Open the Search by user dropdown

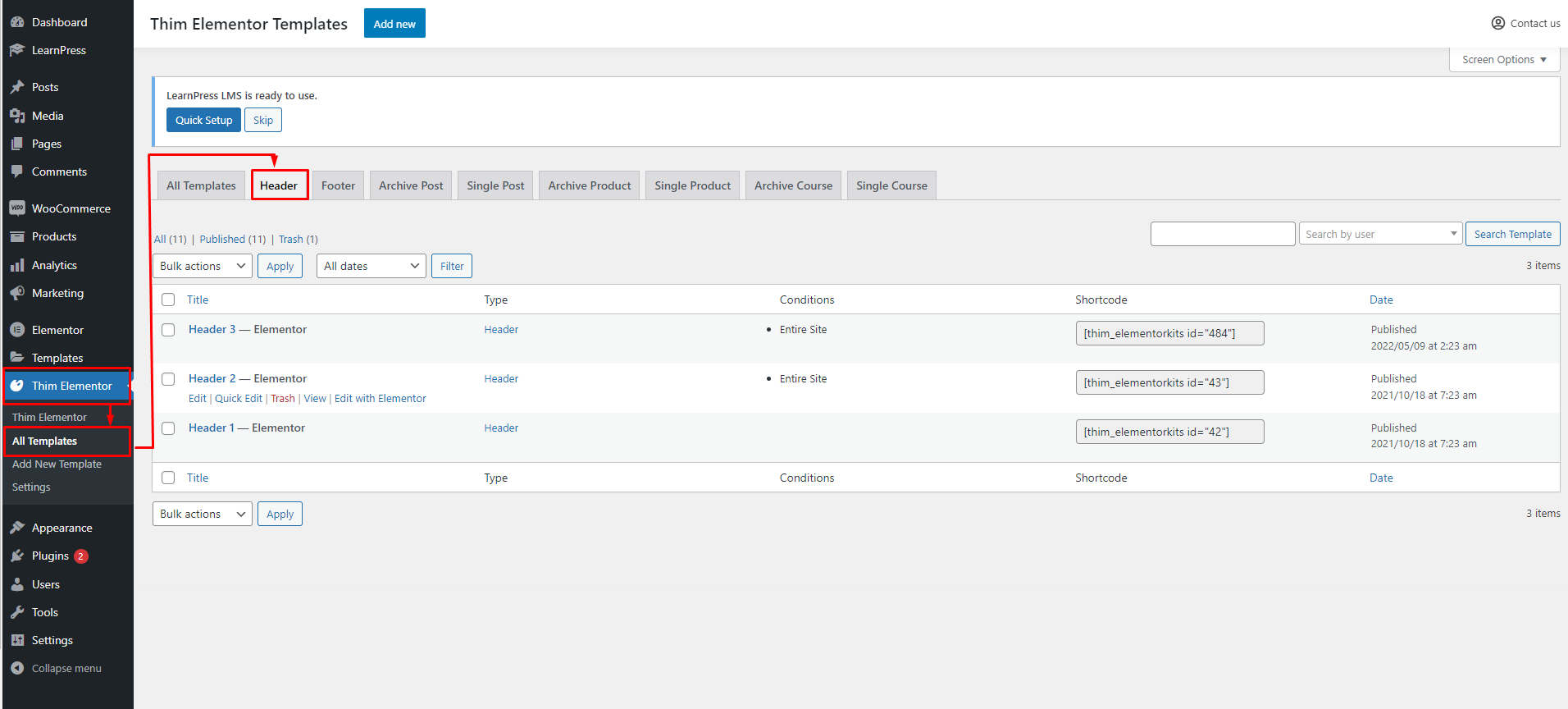tap(1380, 234)
